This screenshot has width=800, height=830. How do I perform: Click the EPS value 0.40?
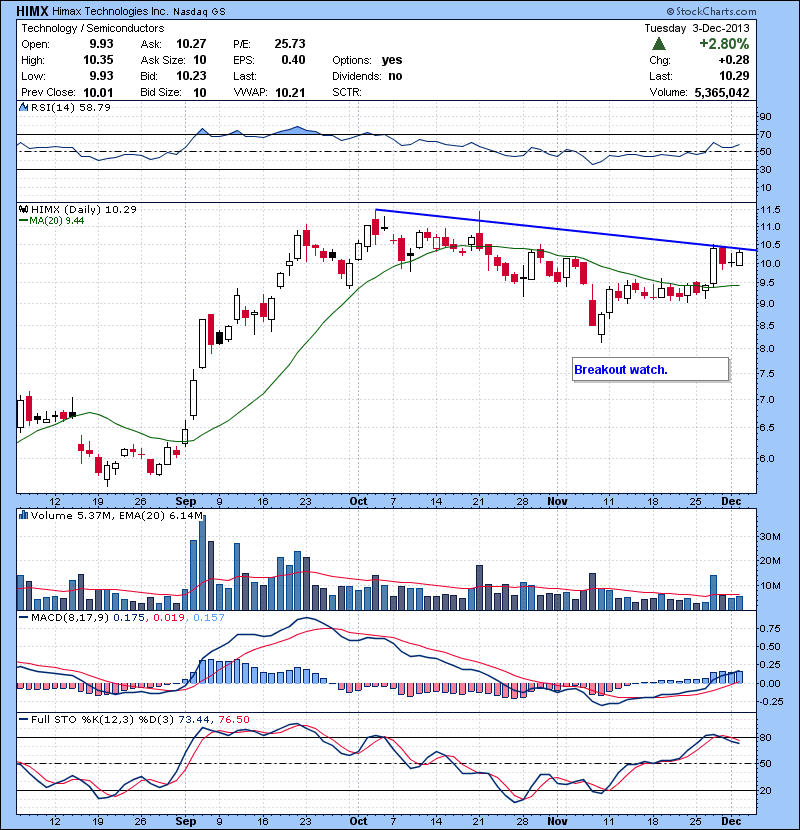coord(293,60)
